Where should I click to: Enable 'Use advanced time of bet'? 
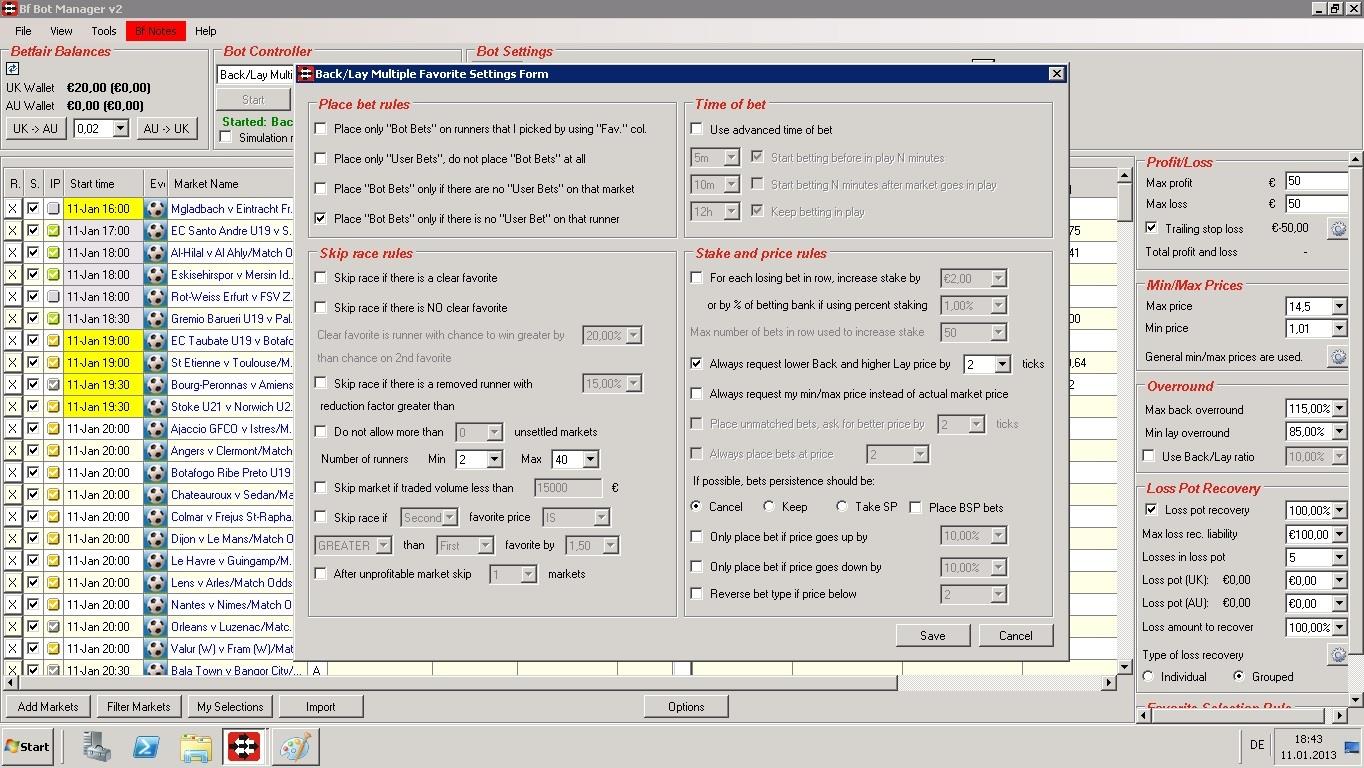[x=697, y=129]
